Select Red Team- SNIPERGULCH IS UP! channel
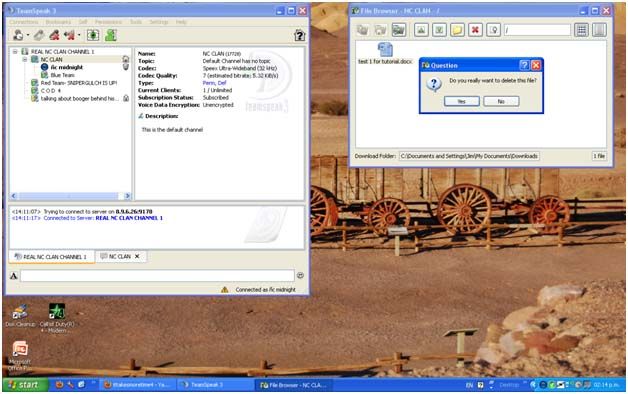628x394 pixels. (78, 83)
